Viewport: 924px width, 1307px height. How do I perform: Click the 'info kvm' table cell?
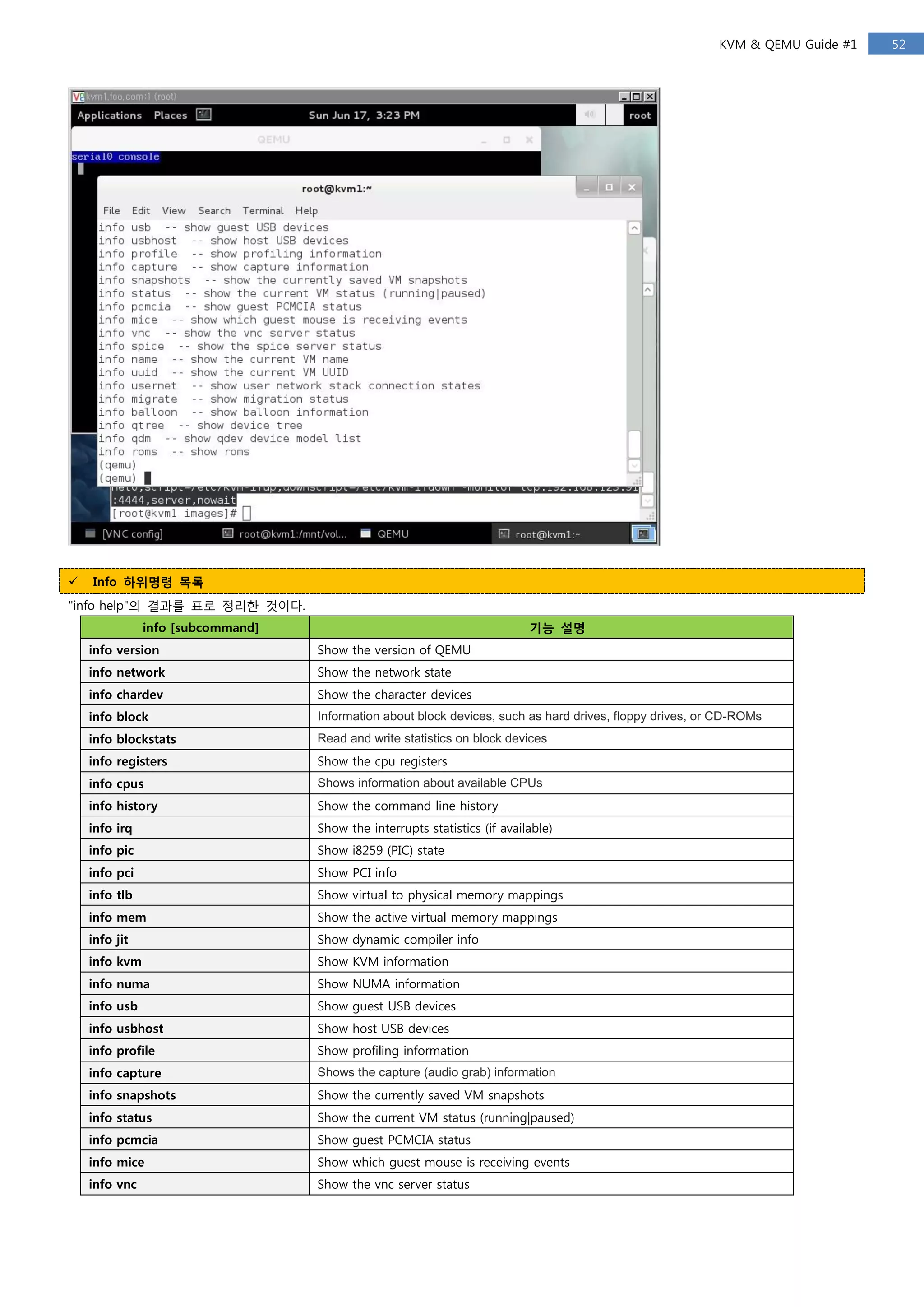[194, 961]
